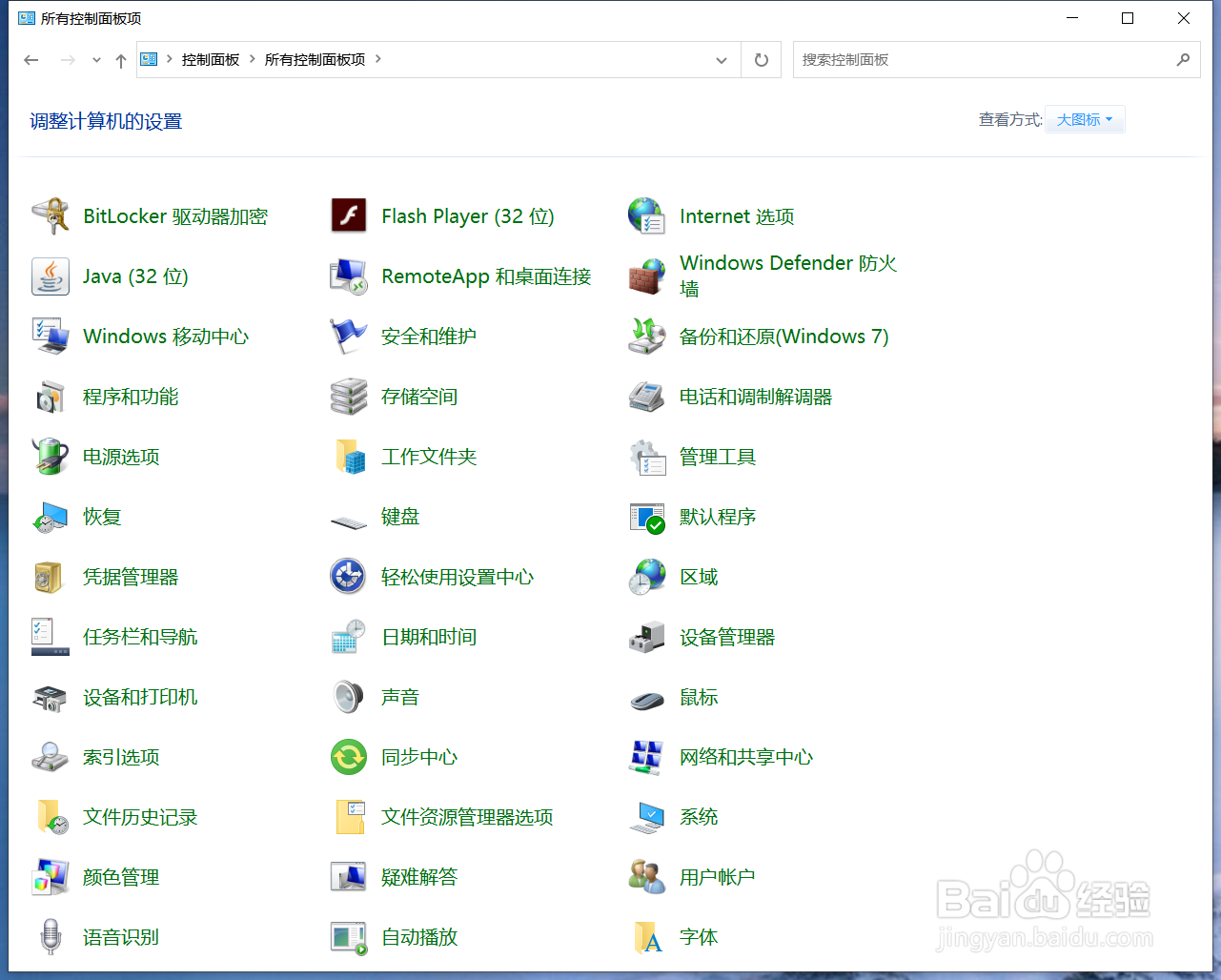Open the 默认程序 icon

pos(647,517)
